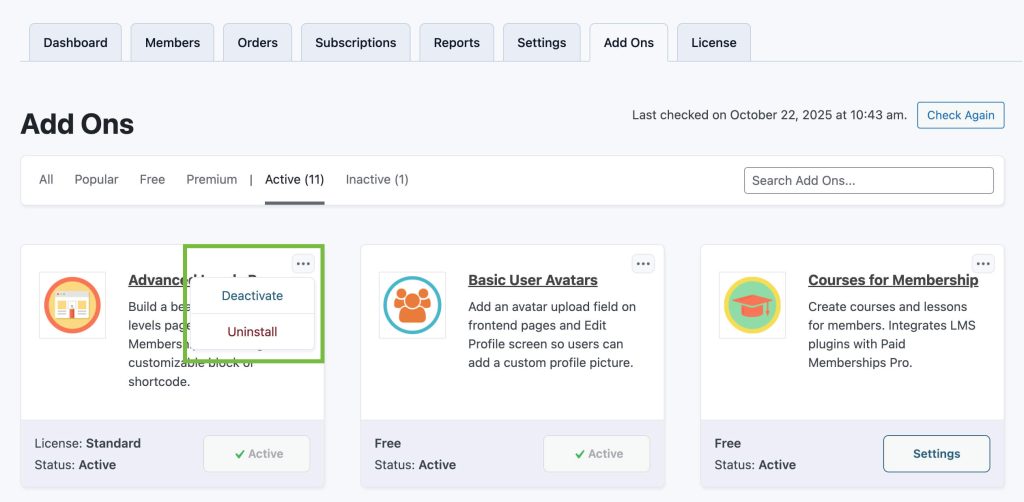Show Premium add-ons filter

pyautogui.click(x=211, y=180)
